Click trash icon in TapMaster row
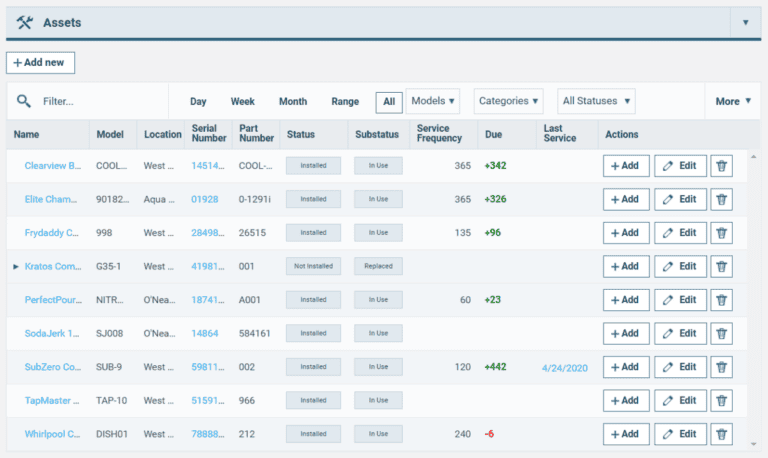The width and height of the screenshot is (768, 458). click(x=721, y=401)
